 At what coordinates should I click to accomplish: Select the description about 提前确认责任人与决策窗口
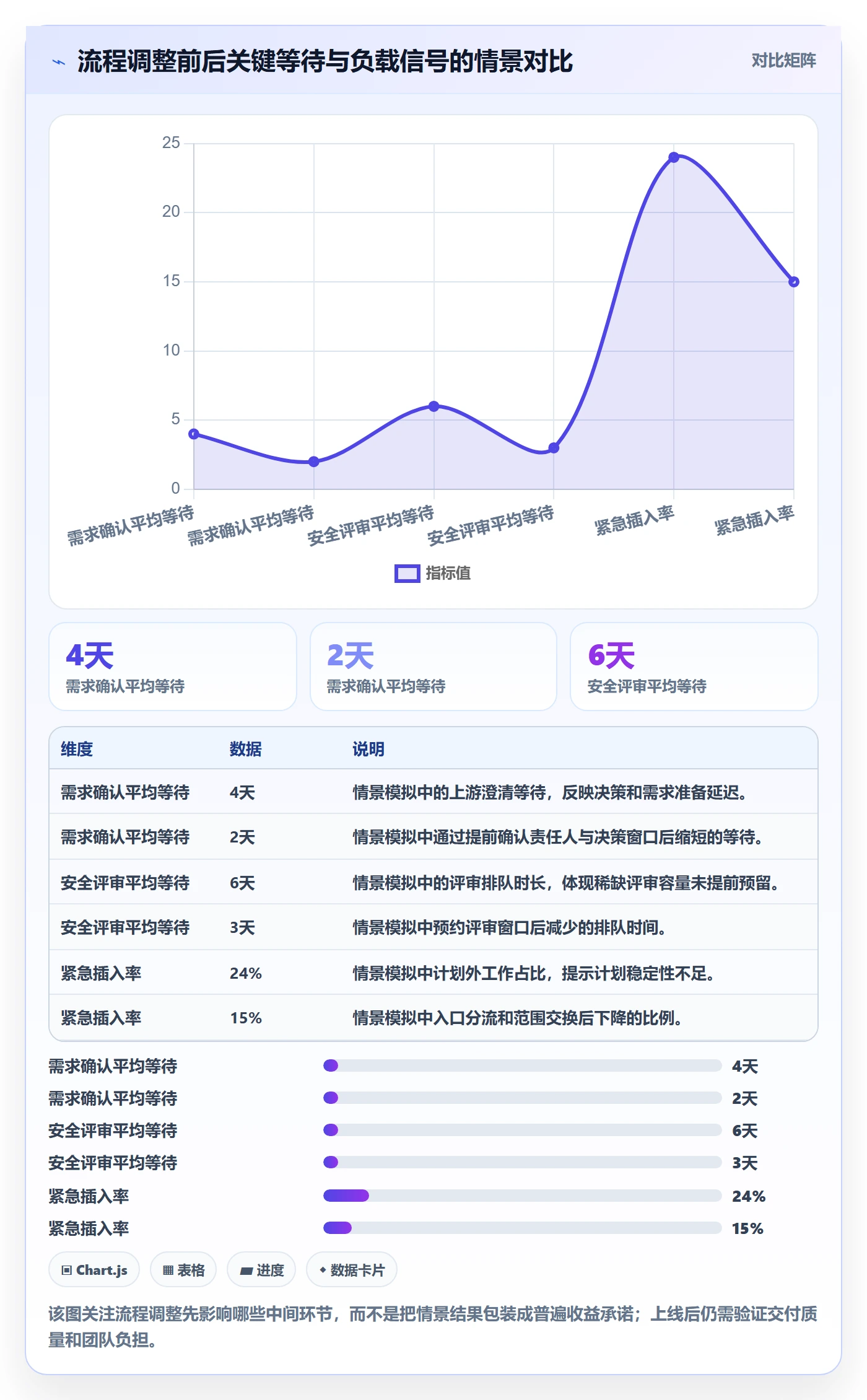[x=558, y=837]
